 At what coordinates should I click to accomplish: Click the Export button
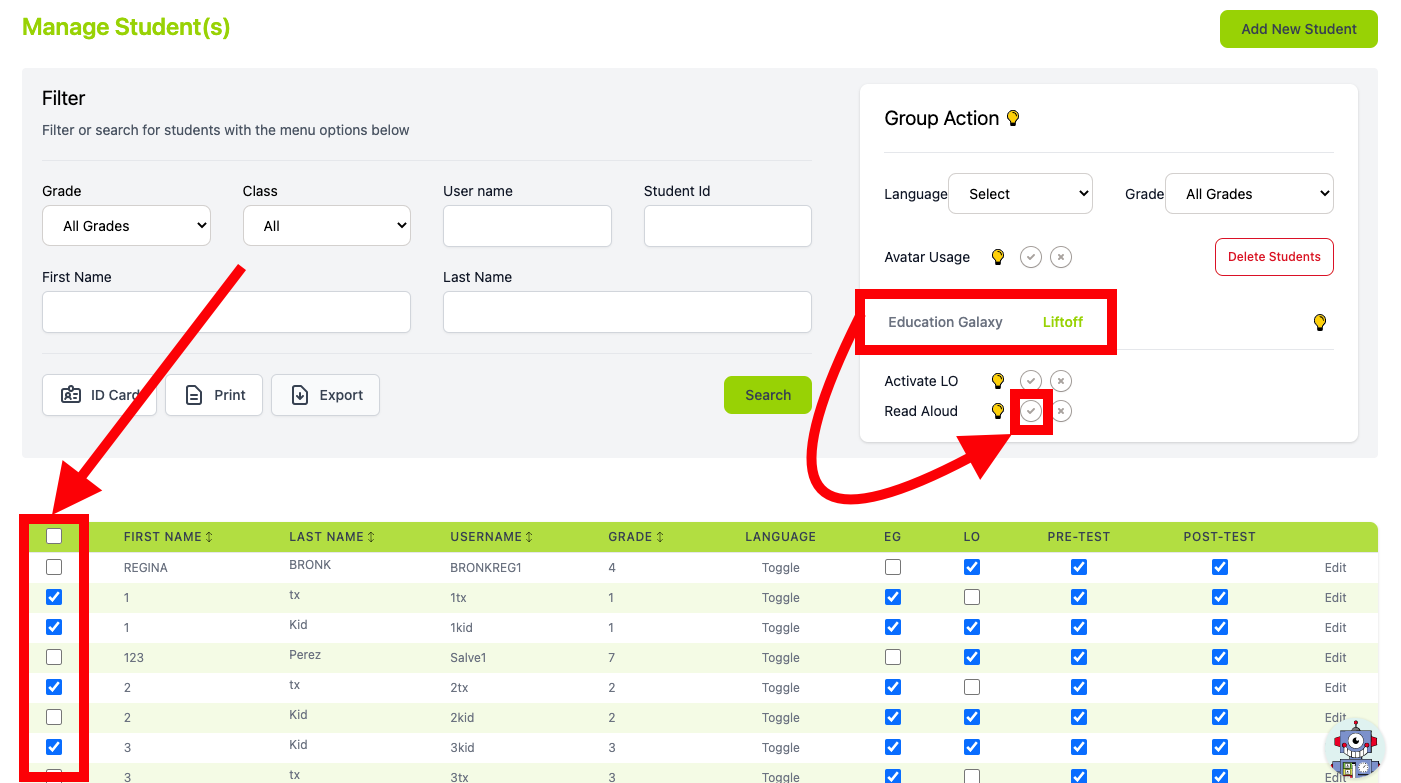325,395
